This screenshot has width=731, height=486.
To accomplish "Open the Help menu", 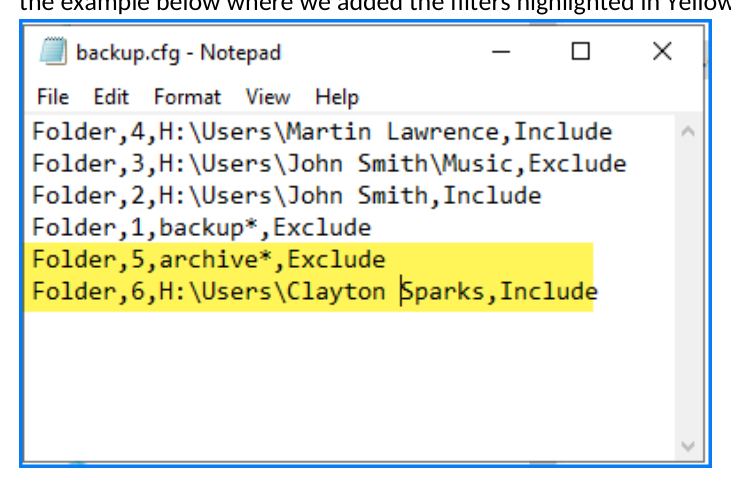I will pyautogui.click(x=337, y=97).
